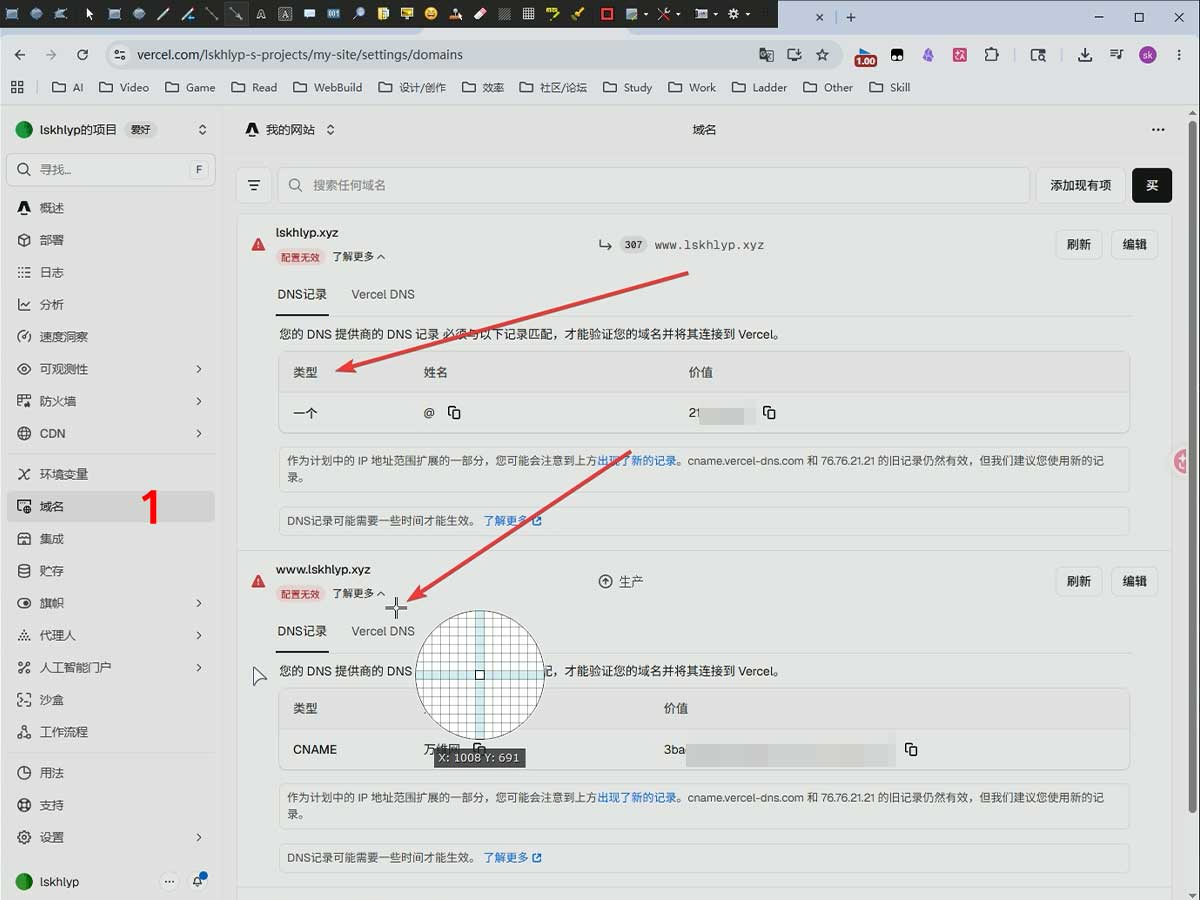Image resolution: width=1200 pixels, height=900 pixels.
Task: Select DNS记录 tab for lskhlyp.xyz
Action: [x=302, y=294]
